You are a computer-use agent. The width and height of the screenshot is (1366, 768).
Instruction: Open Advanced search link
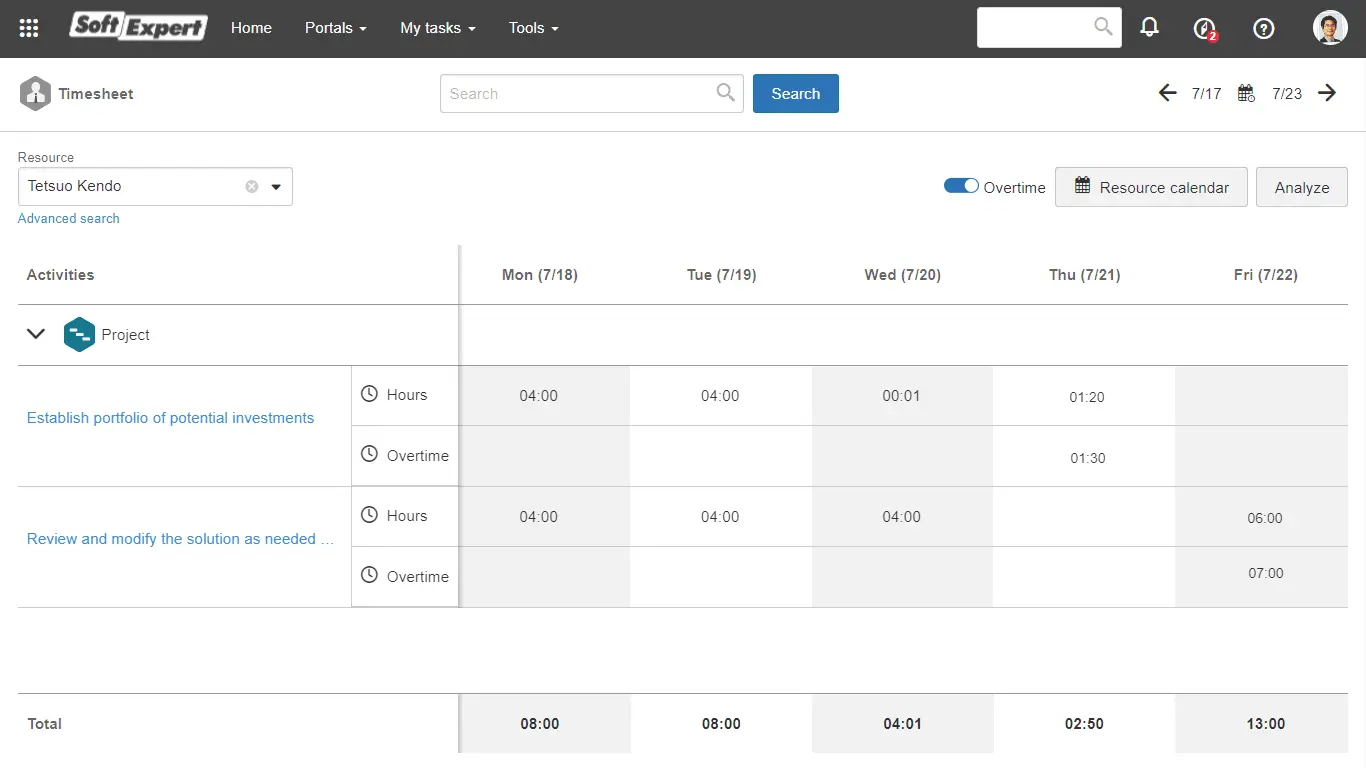tap(69, 218)
